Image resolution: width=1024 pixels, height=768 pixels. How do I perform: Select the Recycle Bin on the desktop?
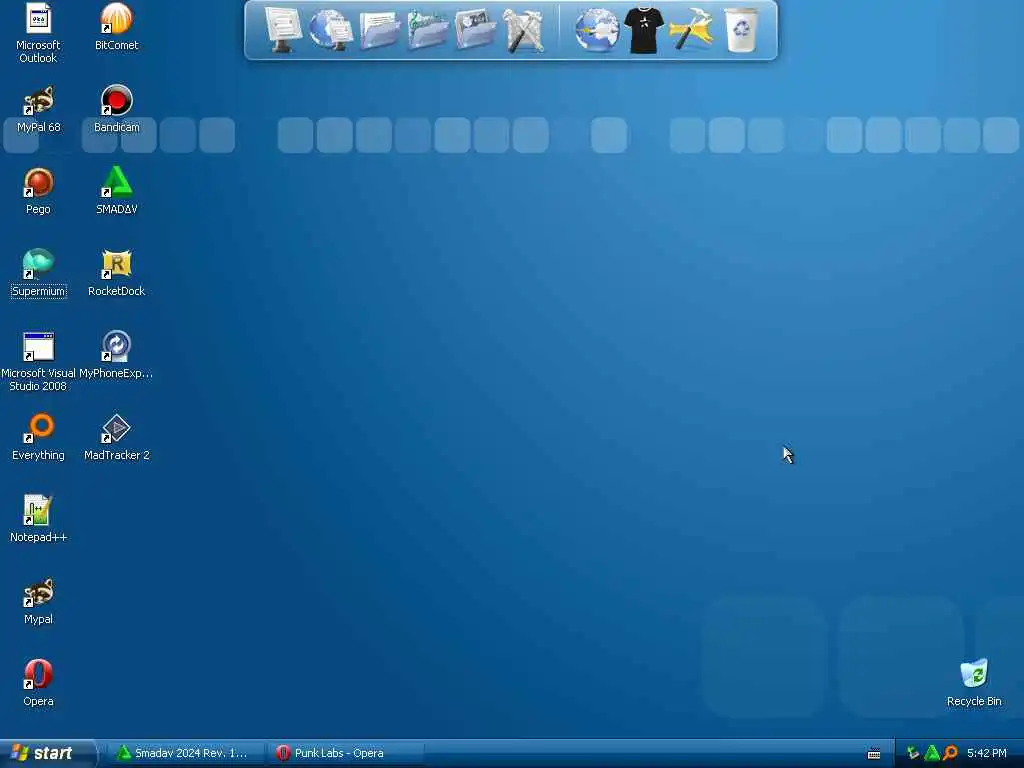pyautogui.click(x=974, y=684)
